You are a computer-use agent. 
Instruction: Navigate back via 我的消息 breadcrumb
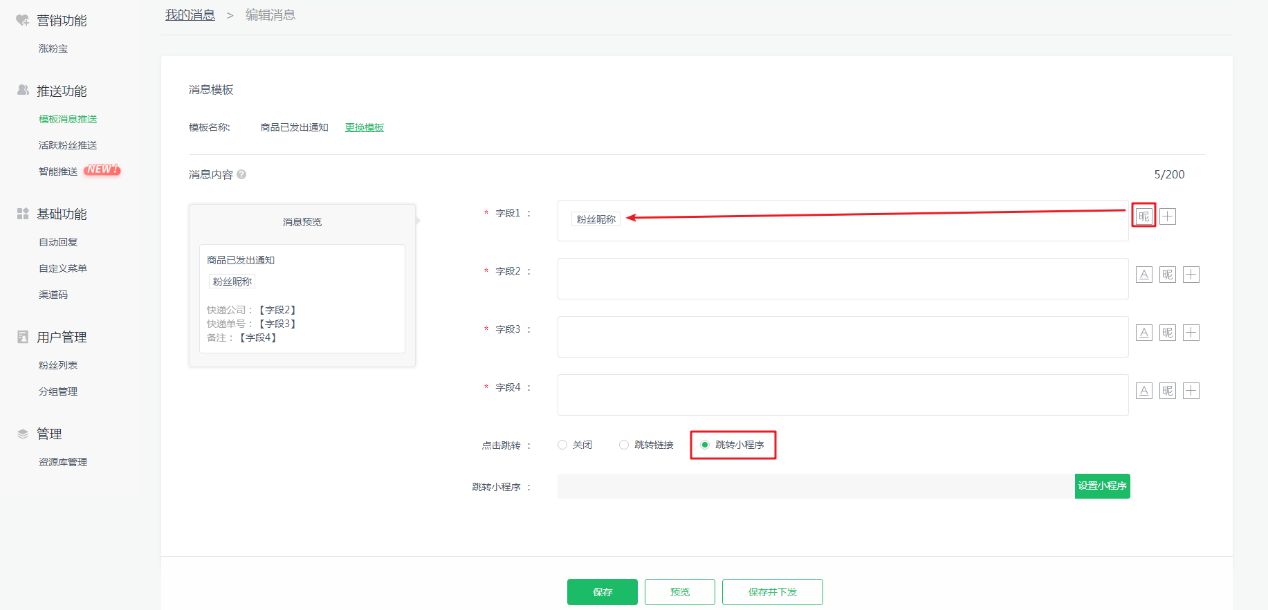pos(190,15)
